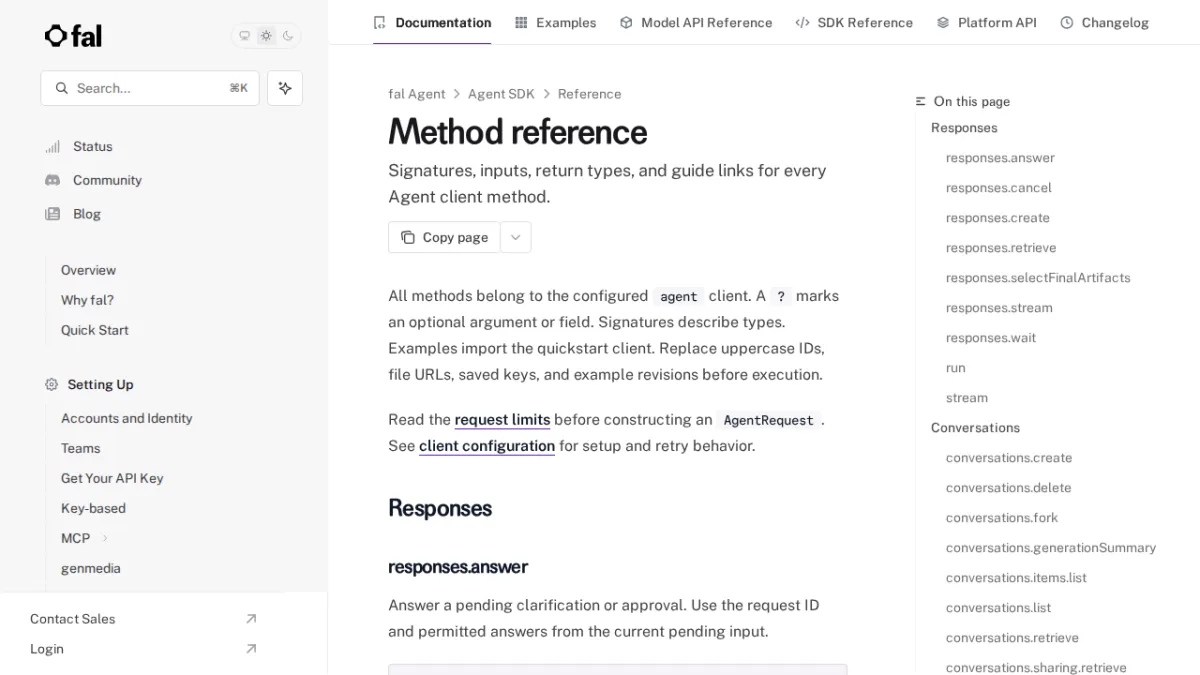Jump to responses.retrieve in outline
Screen dimensions: 1200x675
tap(1001, 248)
